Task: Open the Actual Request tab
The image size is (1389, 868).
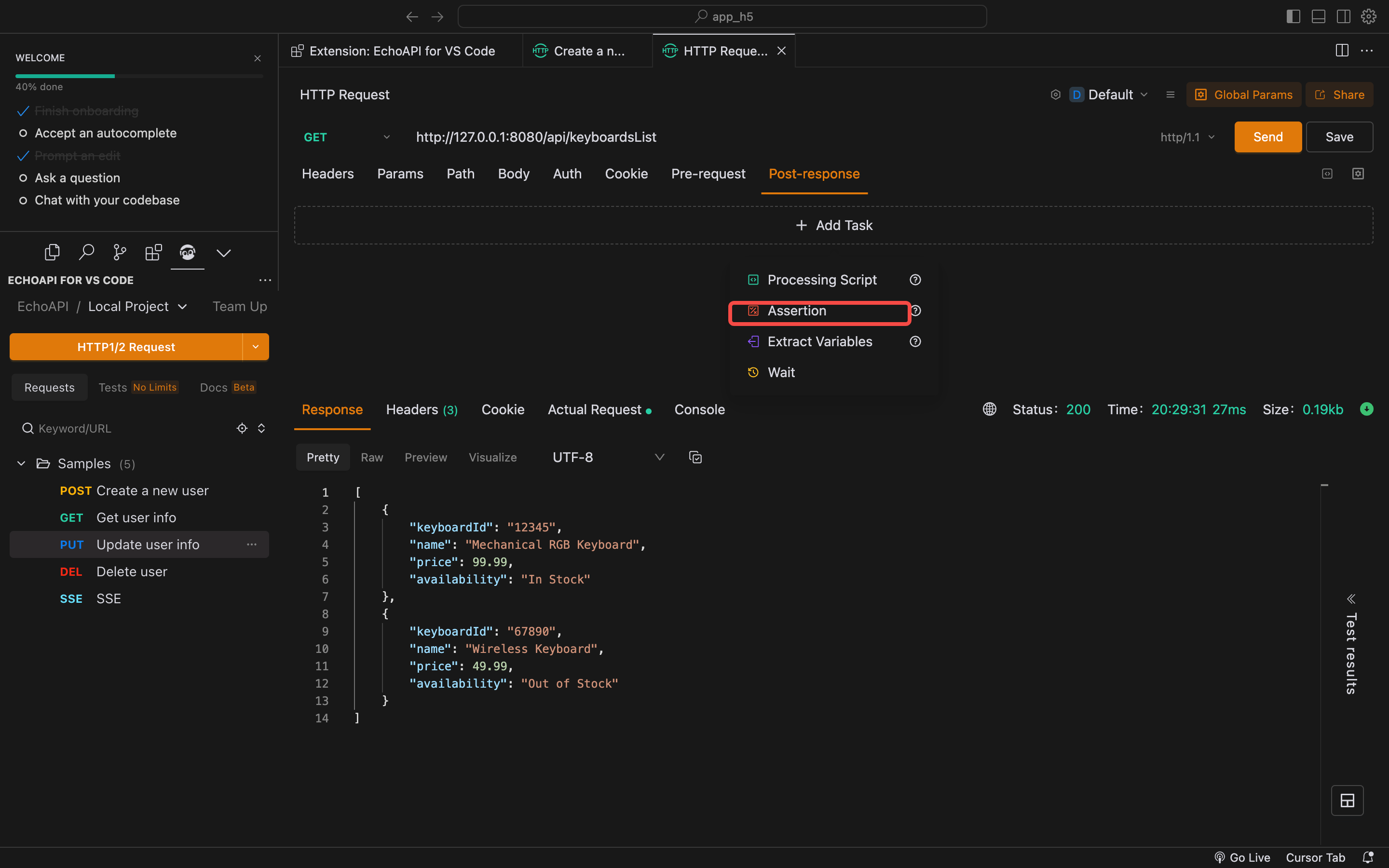Action: pyautogui.click(x=599, y=409)
